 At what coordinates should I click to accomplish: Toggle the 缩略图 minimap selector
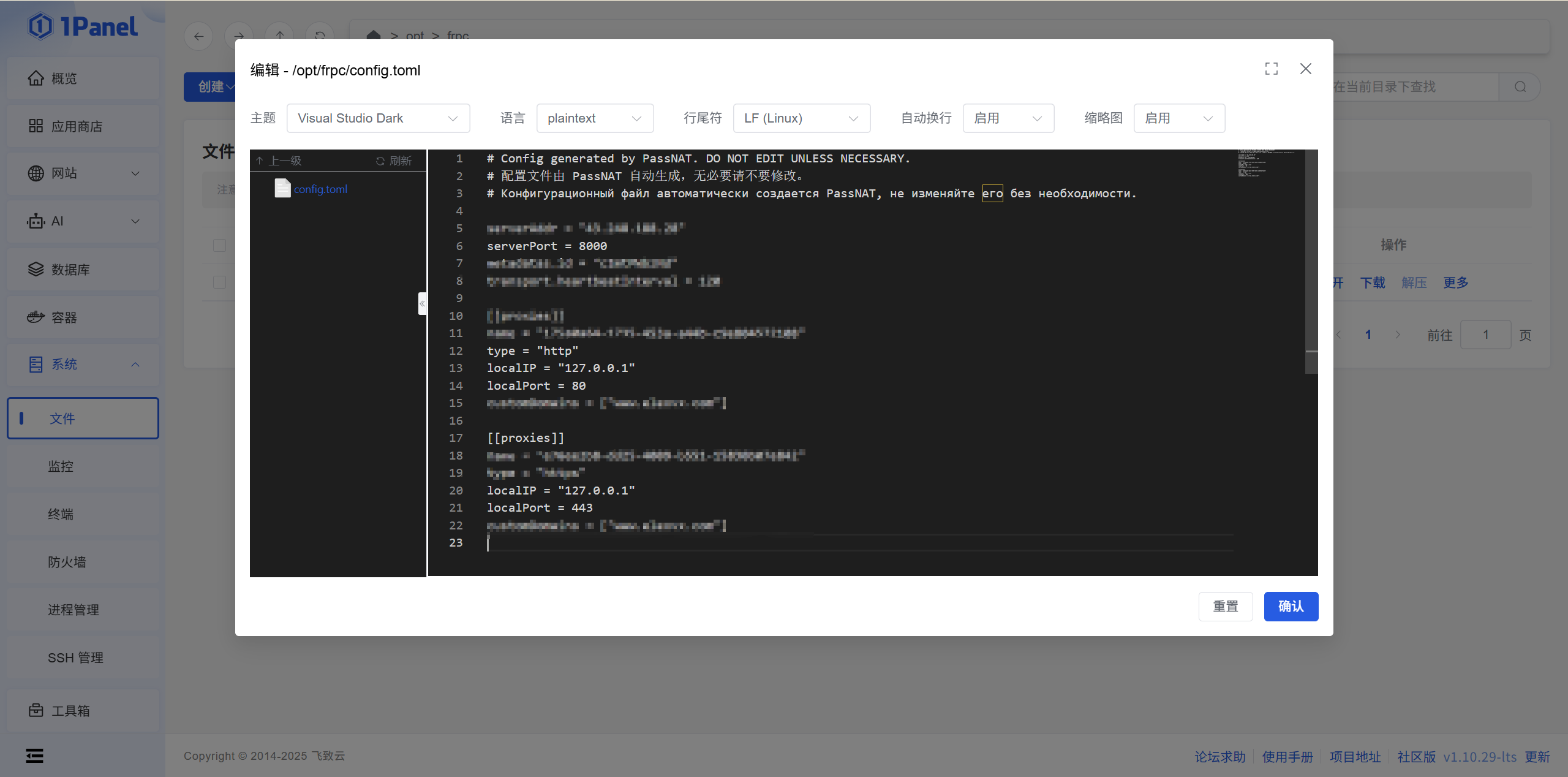[1178, 118]
